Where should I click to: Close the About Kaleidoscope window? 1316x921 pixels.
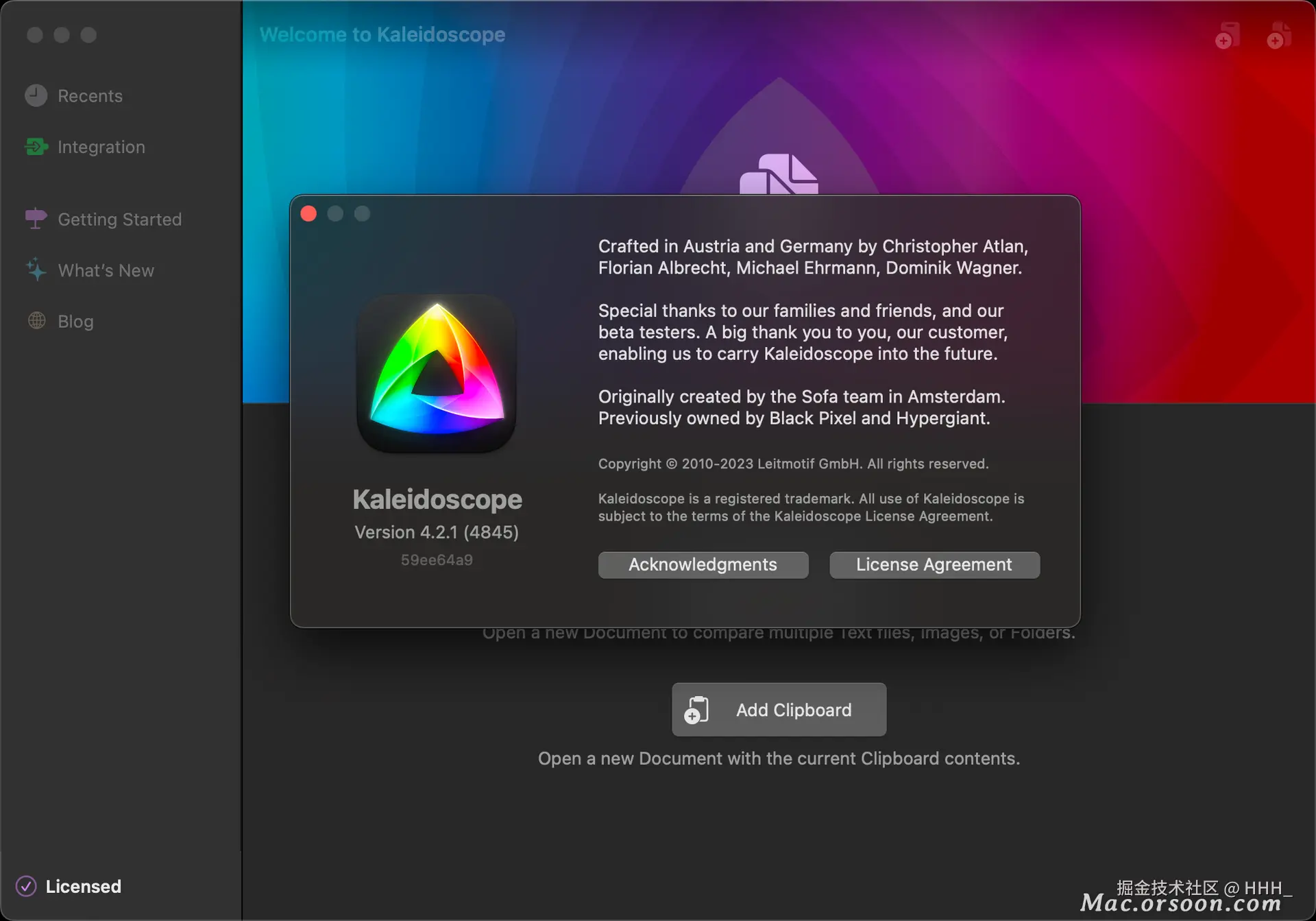(x=308, y=214)
